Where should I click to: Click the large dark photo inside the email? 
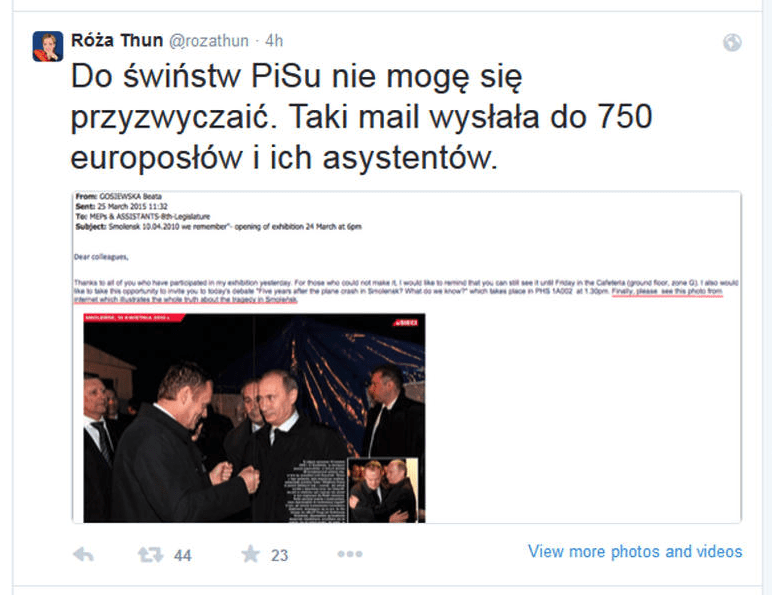click(255, 418)
